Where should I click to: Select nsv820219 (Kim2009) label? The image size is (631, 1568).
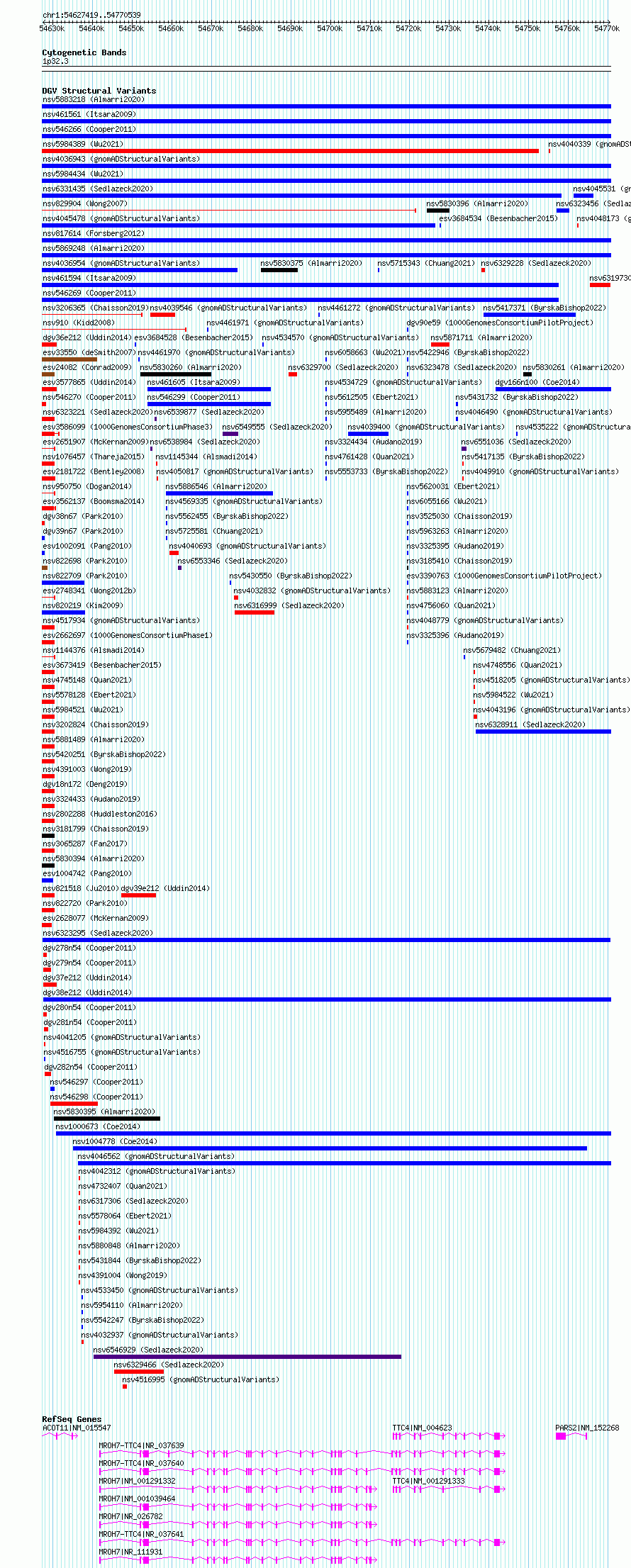(82, 605)
